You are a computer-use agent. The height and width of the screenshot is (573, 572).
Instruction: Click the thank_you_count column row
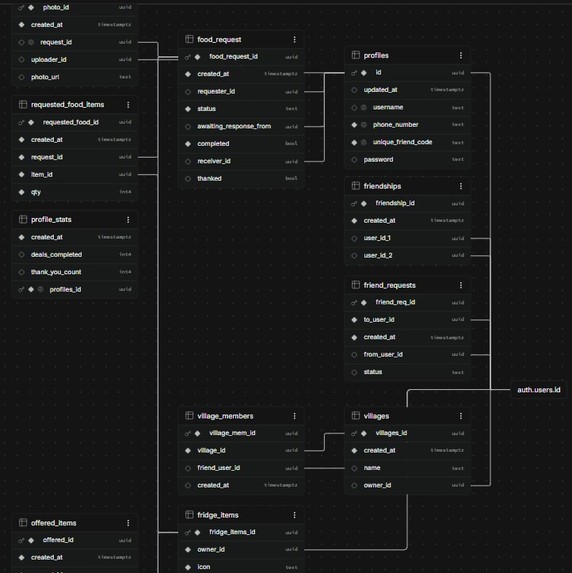click(x=75, y=272)
